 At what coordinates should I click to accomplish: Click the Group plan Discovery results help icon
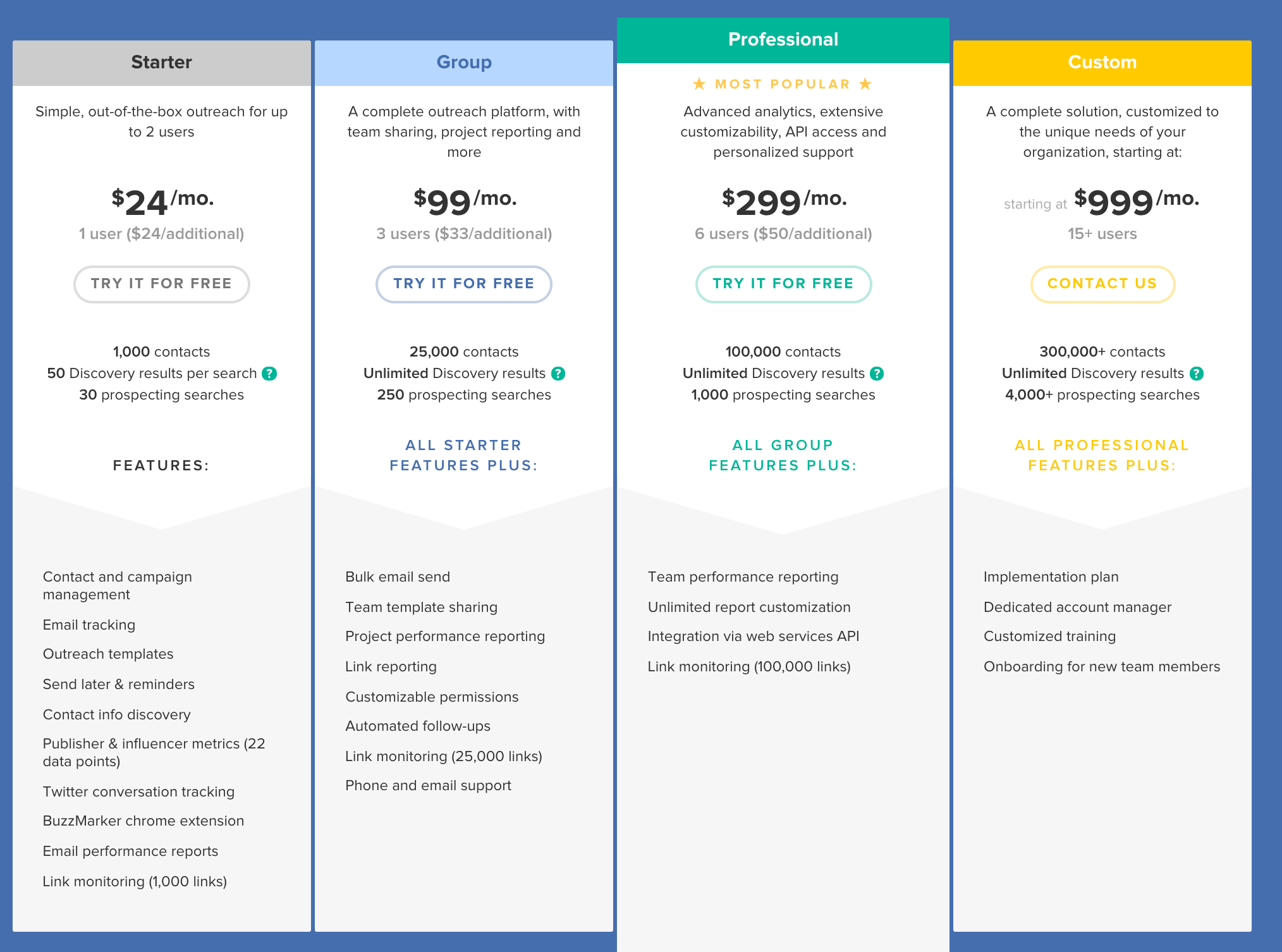coord(558,374)
